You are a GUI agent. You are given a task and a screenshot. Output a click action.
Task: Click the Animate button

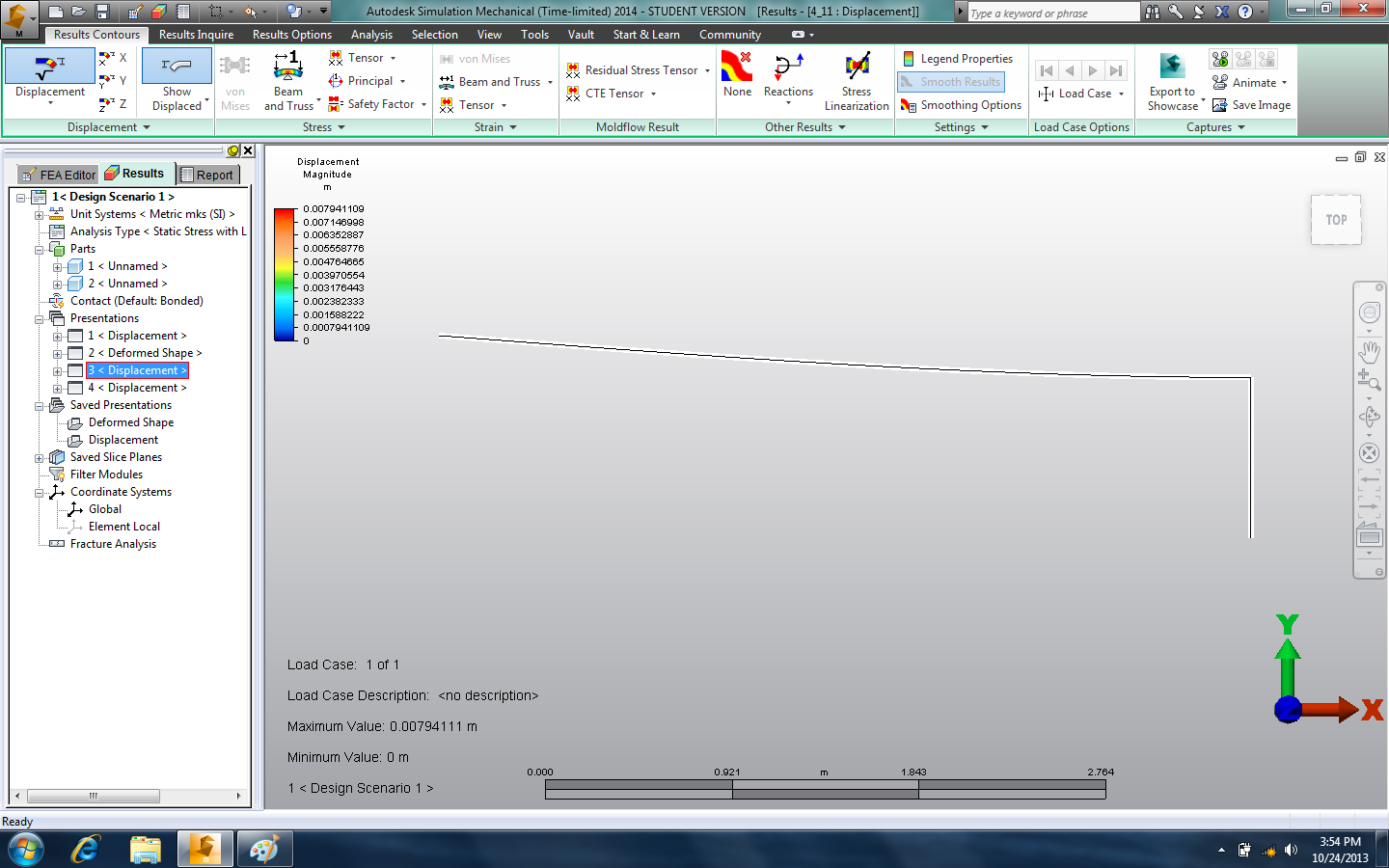(1250, 82)
